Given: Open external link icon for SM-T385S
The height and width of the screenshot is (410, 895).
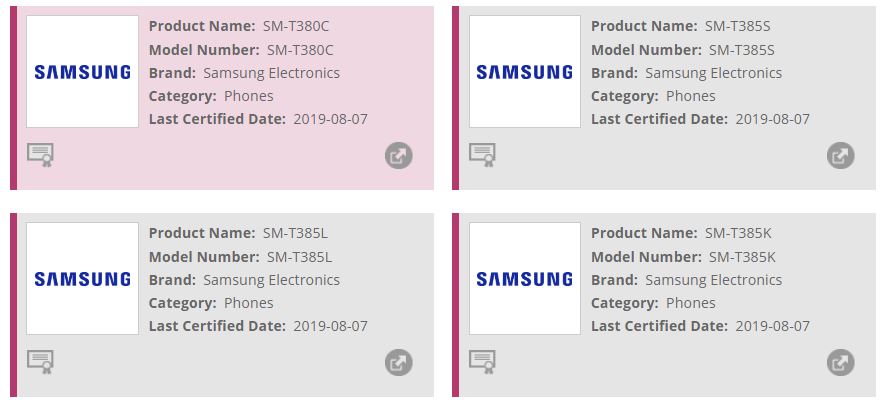Looking at the screenshot, I should [x=841, y=155].
